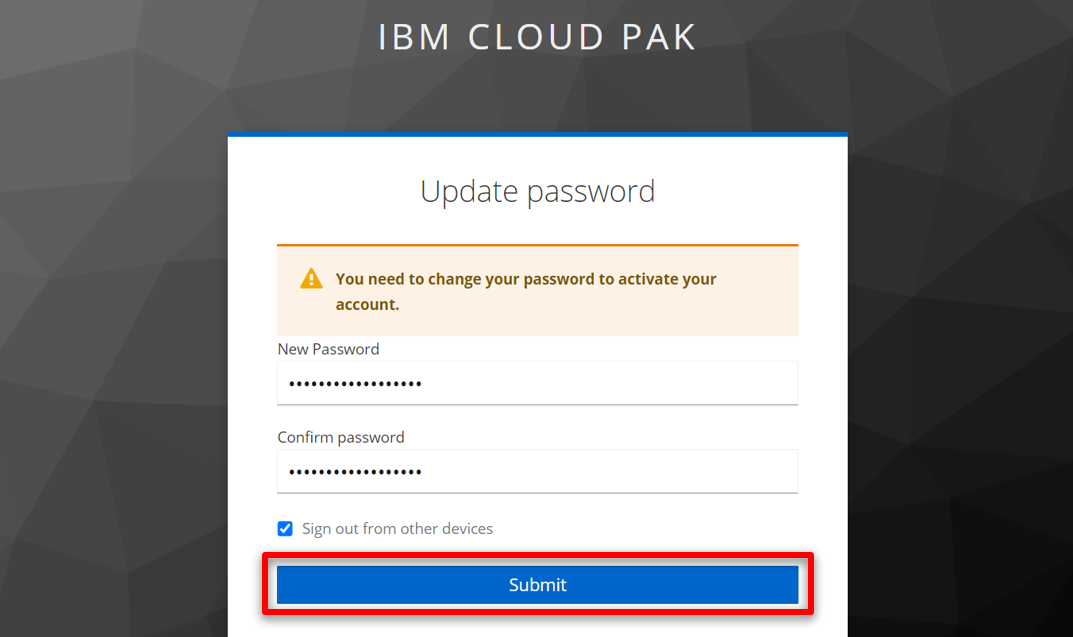
Task: Click the Update password heading
Action: 537,191
